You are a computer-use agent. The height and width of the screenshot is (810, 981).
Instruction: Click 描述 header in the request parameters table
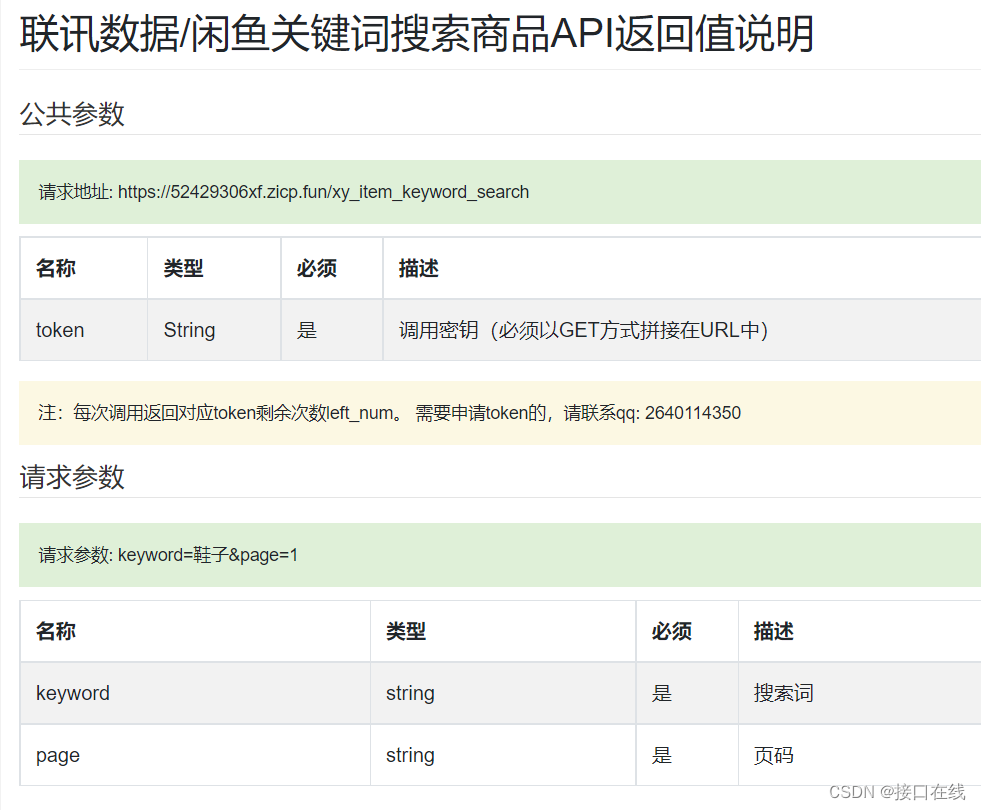[774, 631]
